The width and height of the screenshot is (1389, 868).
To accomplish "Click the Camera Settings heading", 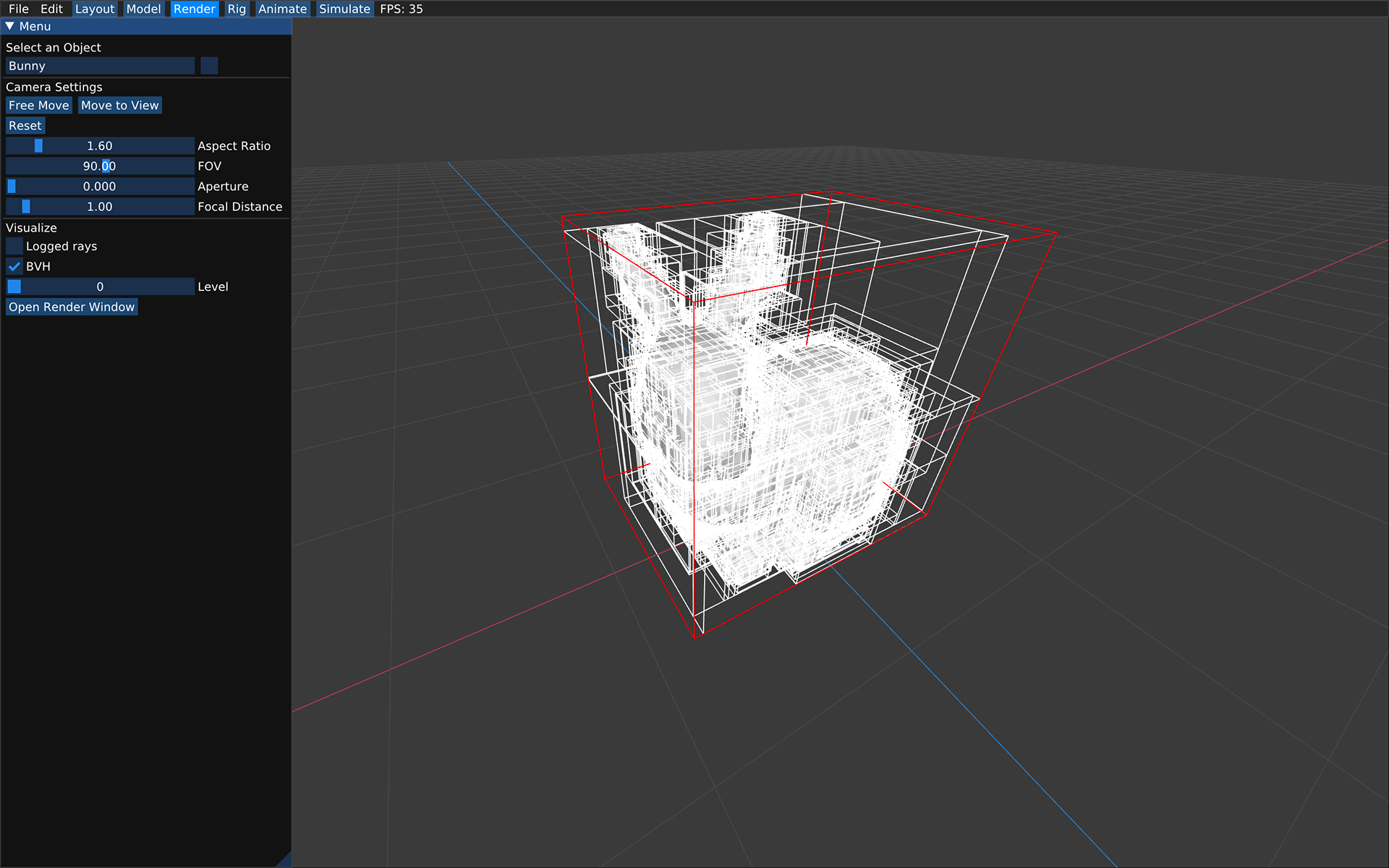I will pyautogui.click(x=54, y=87).
